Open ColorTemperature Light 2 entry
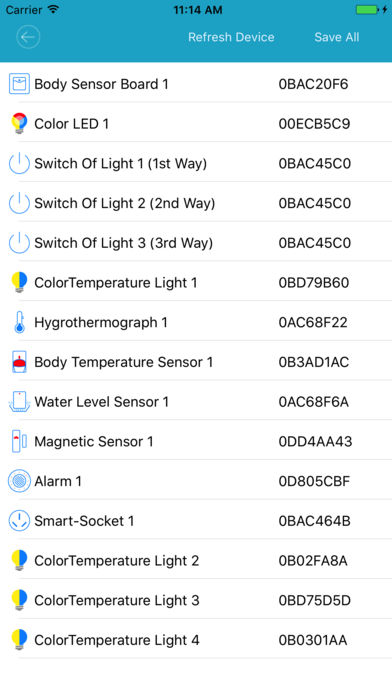The image size is (392, 696). click(x=196, y=561)
